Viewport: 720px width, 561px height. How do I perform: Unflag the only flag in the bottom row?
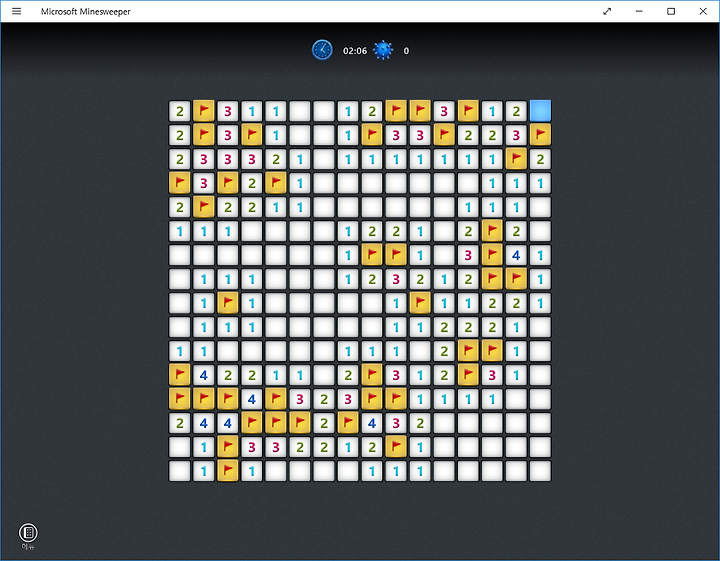(227, 471)
